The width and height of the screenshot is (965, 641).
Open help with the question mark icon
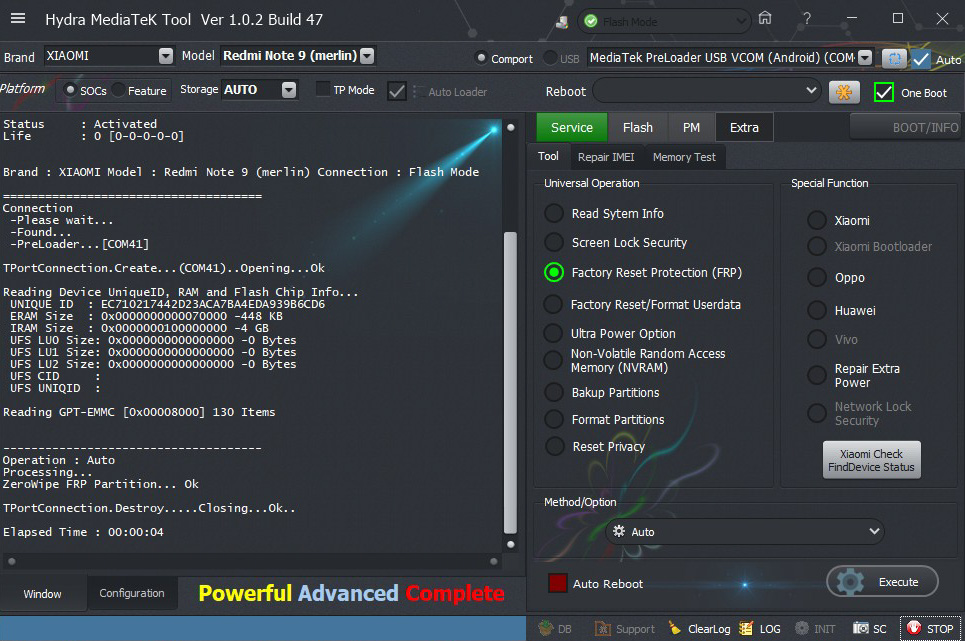[x=807, y=18]
